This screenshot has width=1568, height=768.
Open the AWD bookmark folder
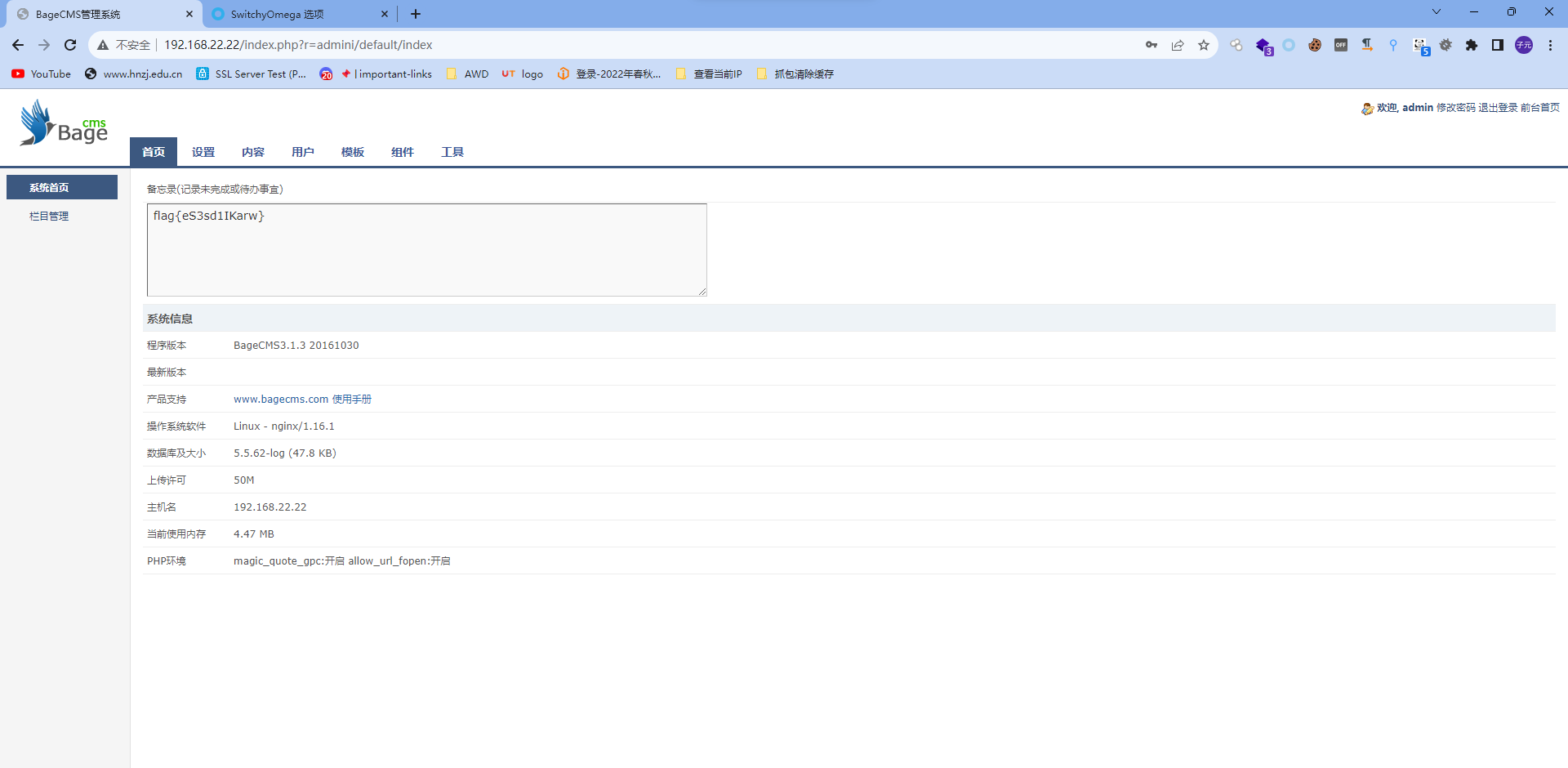pos(468,74)
